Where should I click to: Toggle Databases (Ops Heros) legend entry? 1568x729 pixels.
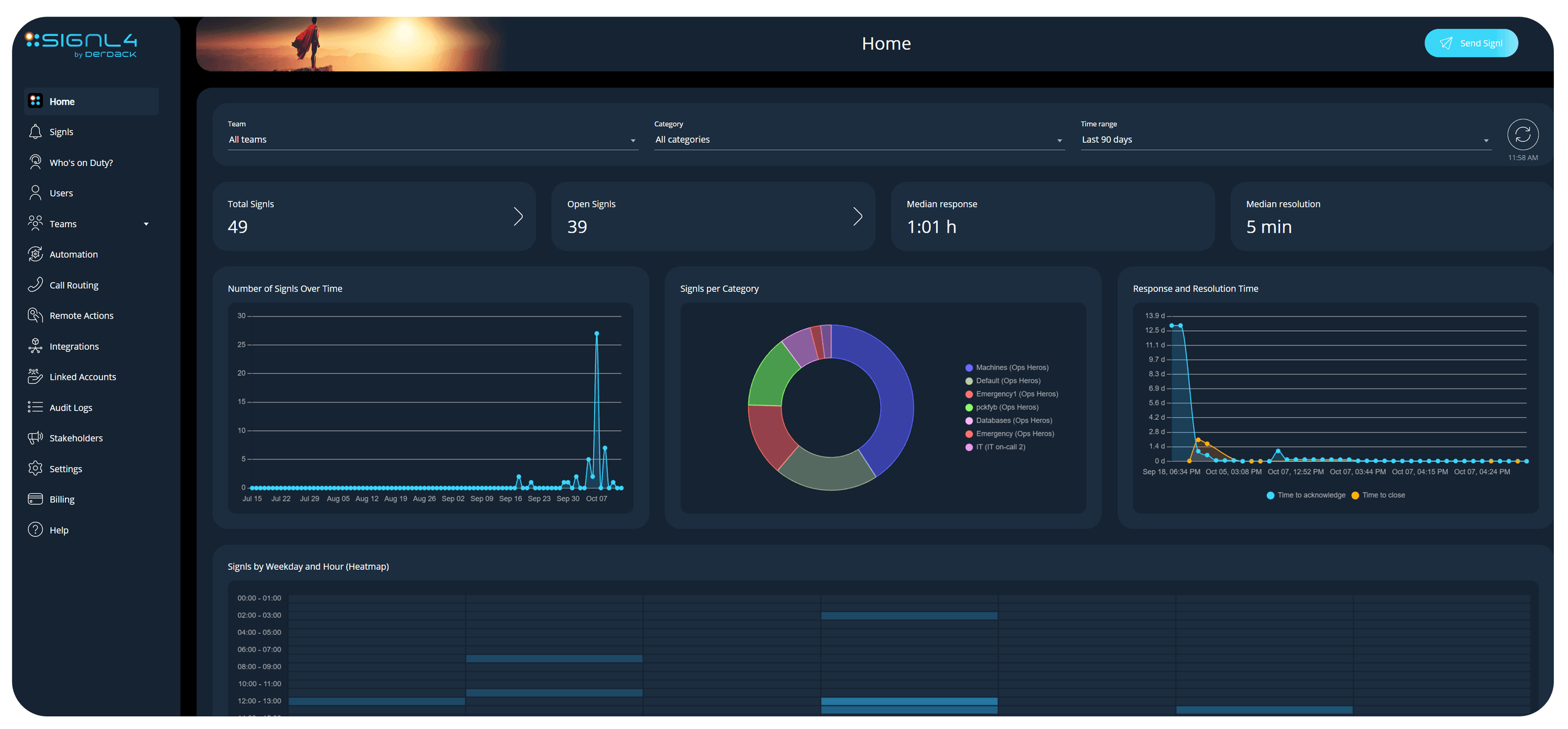pos(1008,421)
